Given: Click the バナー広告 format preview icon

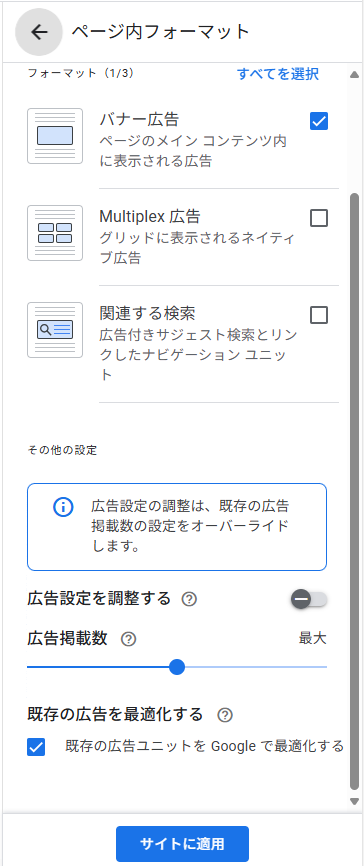Looking at the screenshot, I should 55,136.
